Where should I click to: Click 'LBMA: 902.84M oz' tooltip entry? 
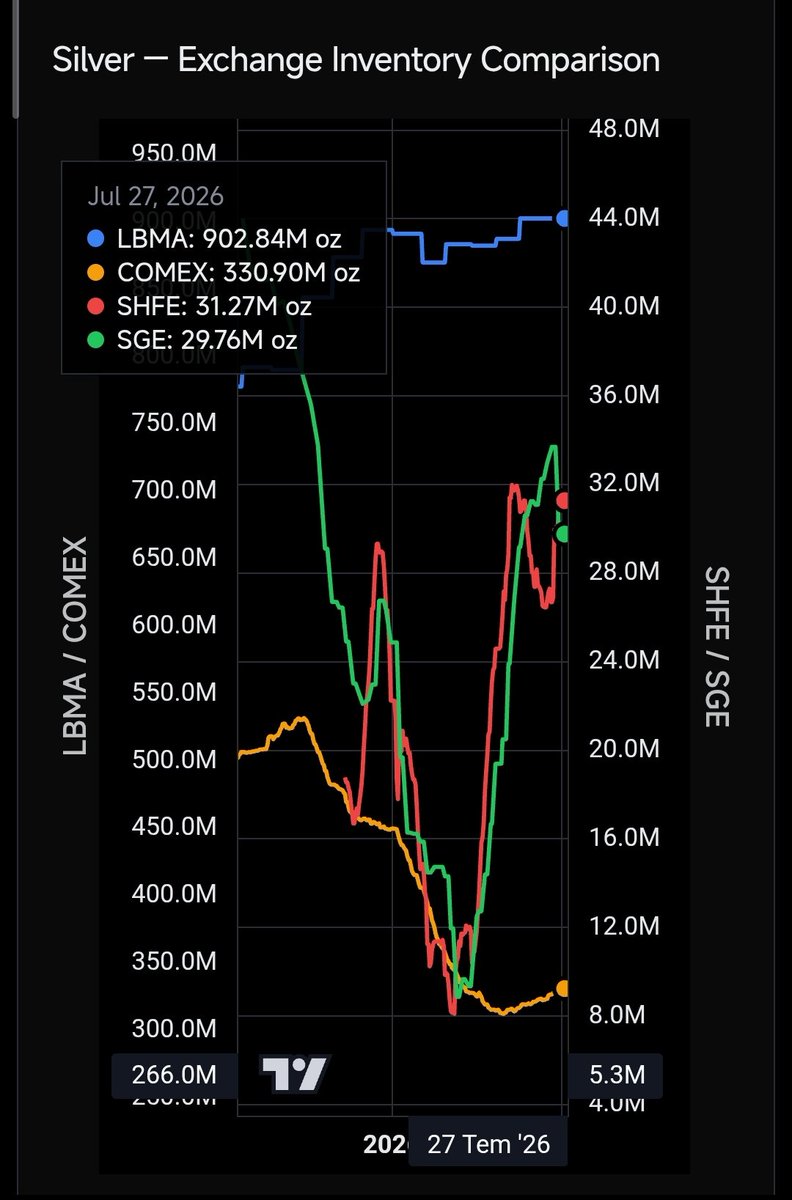(x=228, y=239)
